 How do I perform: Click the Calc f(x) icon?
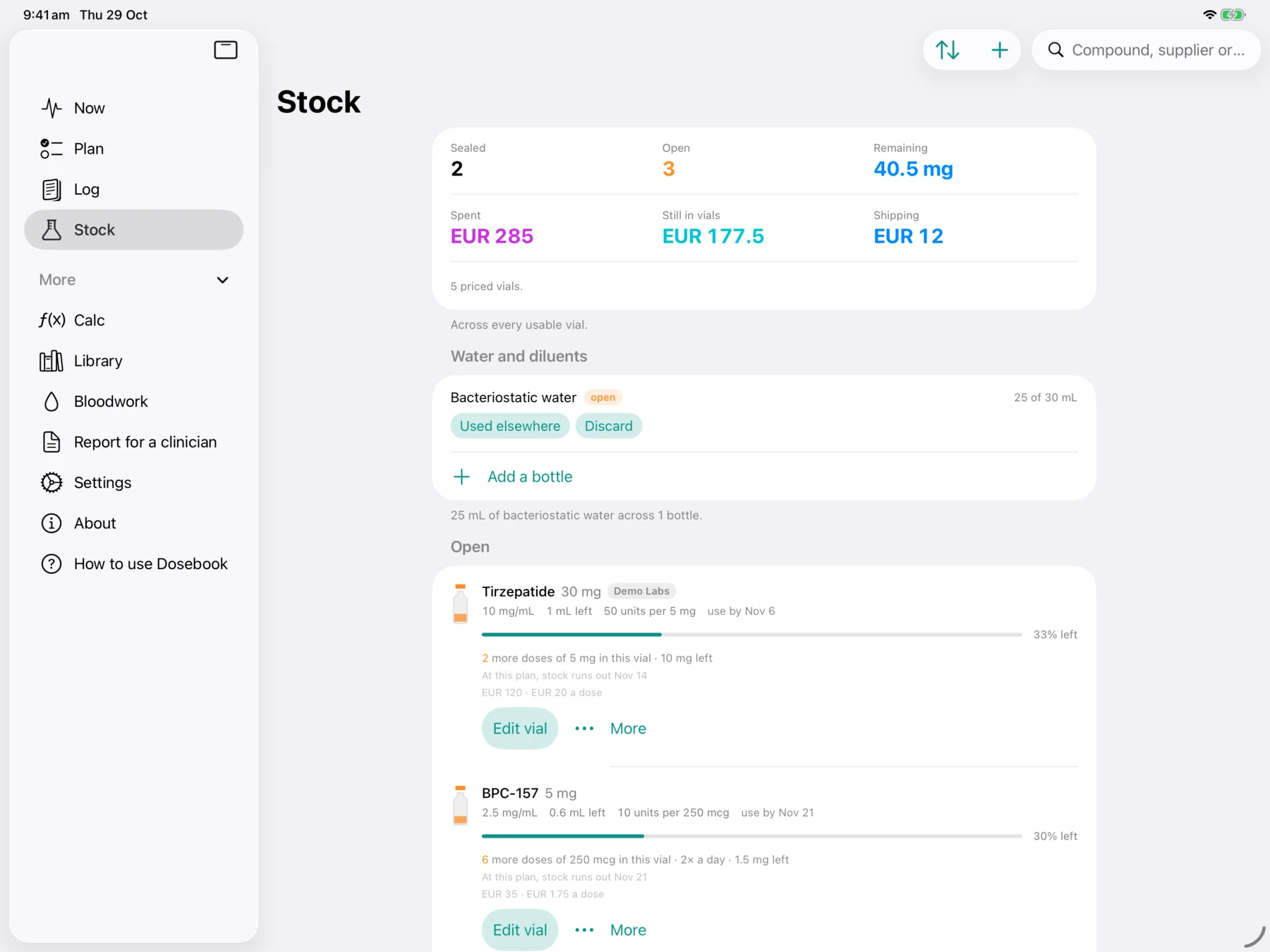(52, 320)
